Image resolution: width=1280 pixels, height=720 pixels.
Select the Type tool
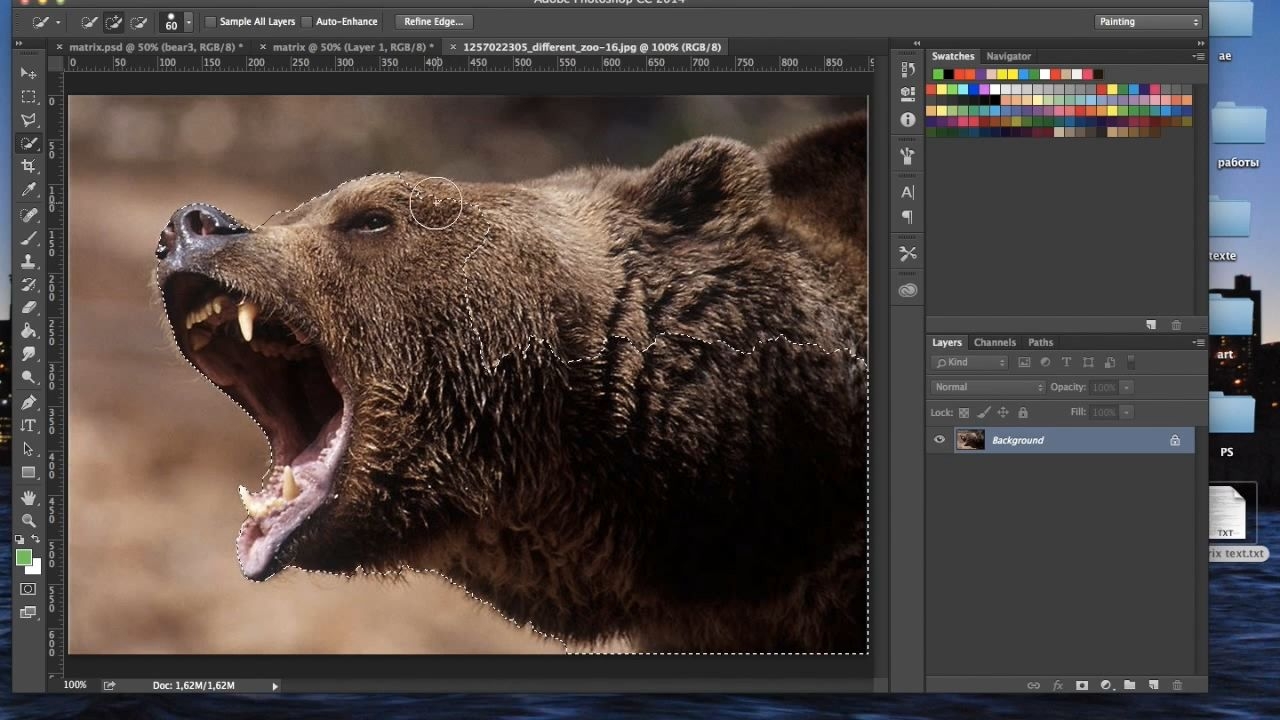click(x=28, y=425)
